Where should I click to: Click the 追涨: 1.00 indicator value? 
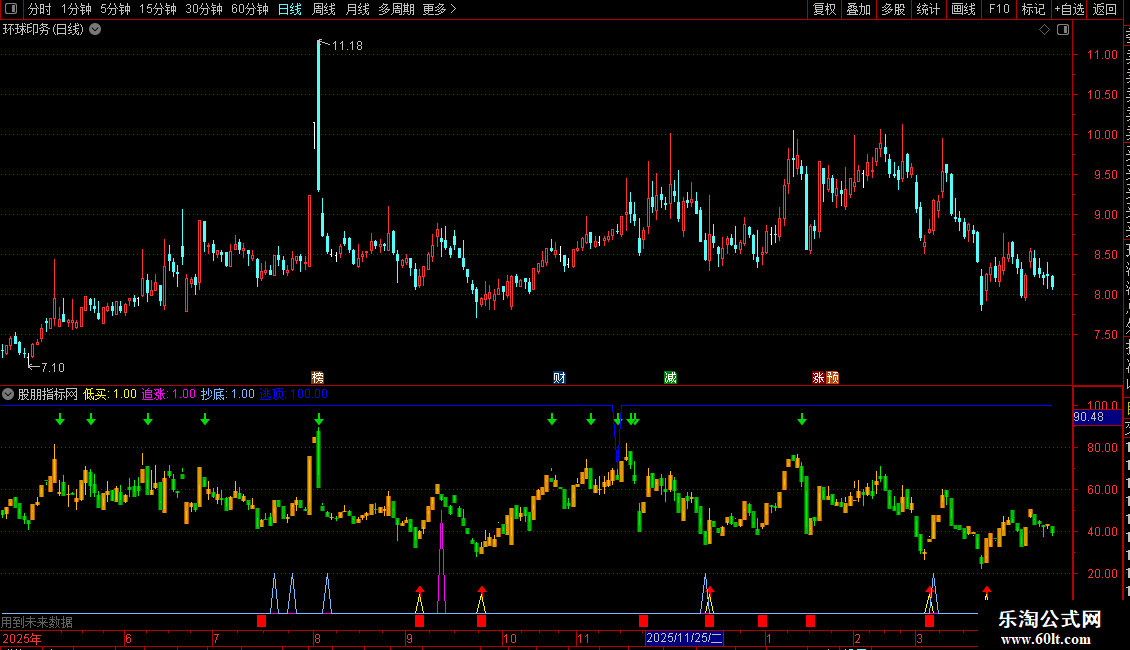tap(169, 394)
